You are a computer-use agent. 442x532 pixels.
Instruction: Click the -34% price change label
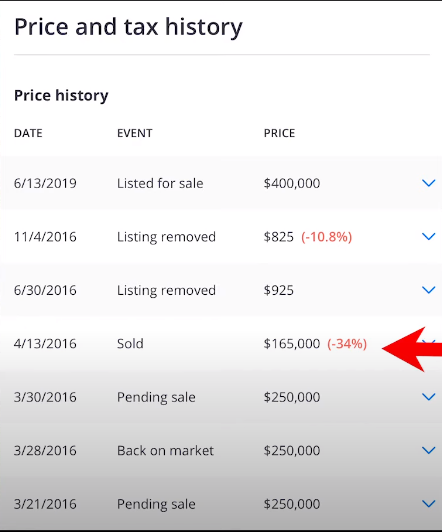click(x=347, y=344)
